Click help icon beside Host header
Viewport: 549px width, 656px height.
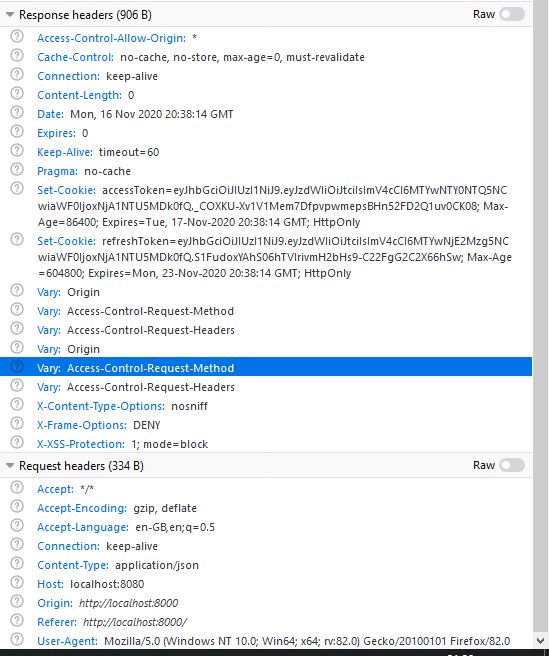point(17,582)
